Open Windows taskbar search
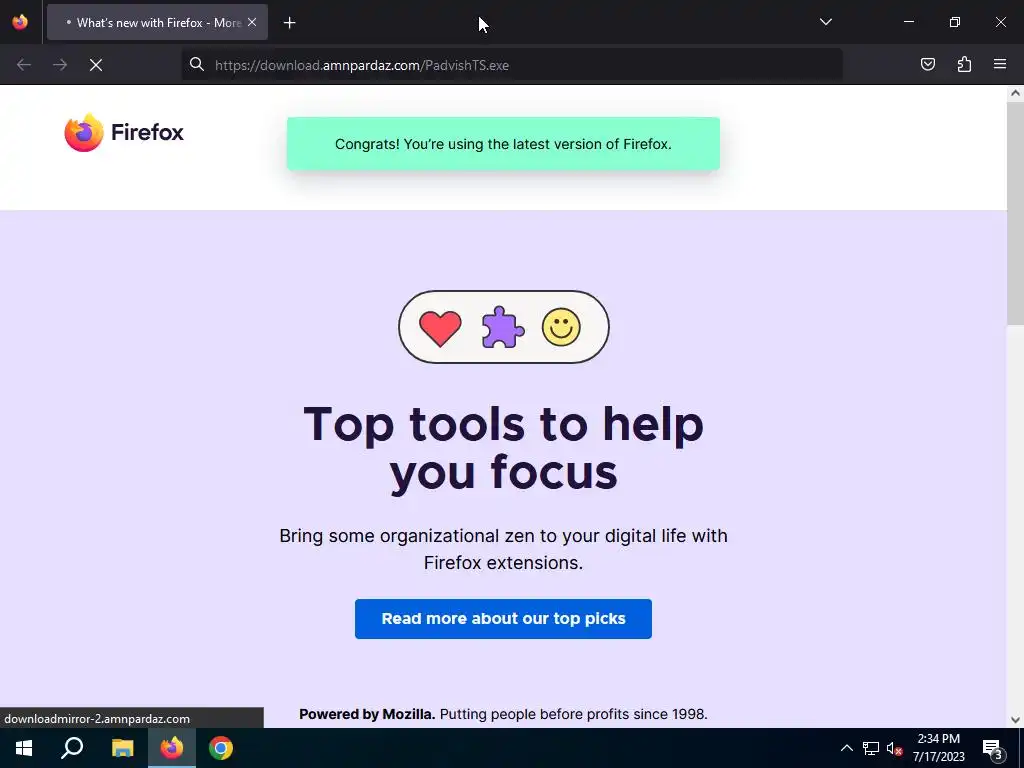The height and width of the screenshot is (768, 1024). 72,748
